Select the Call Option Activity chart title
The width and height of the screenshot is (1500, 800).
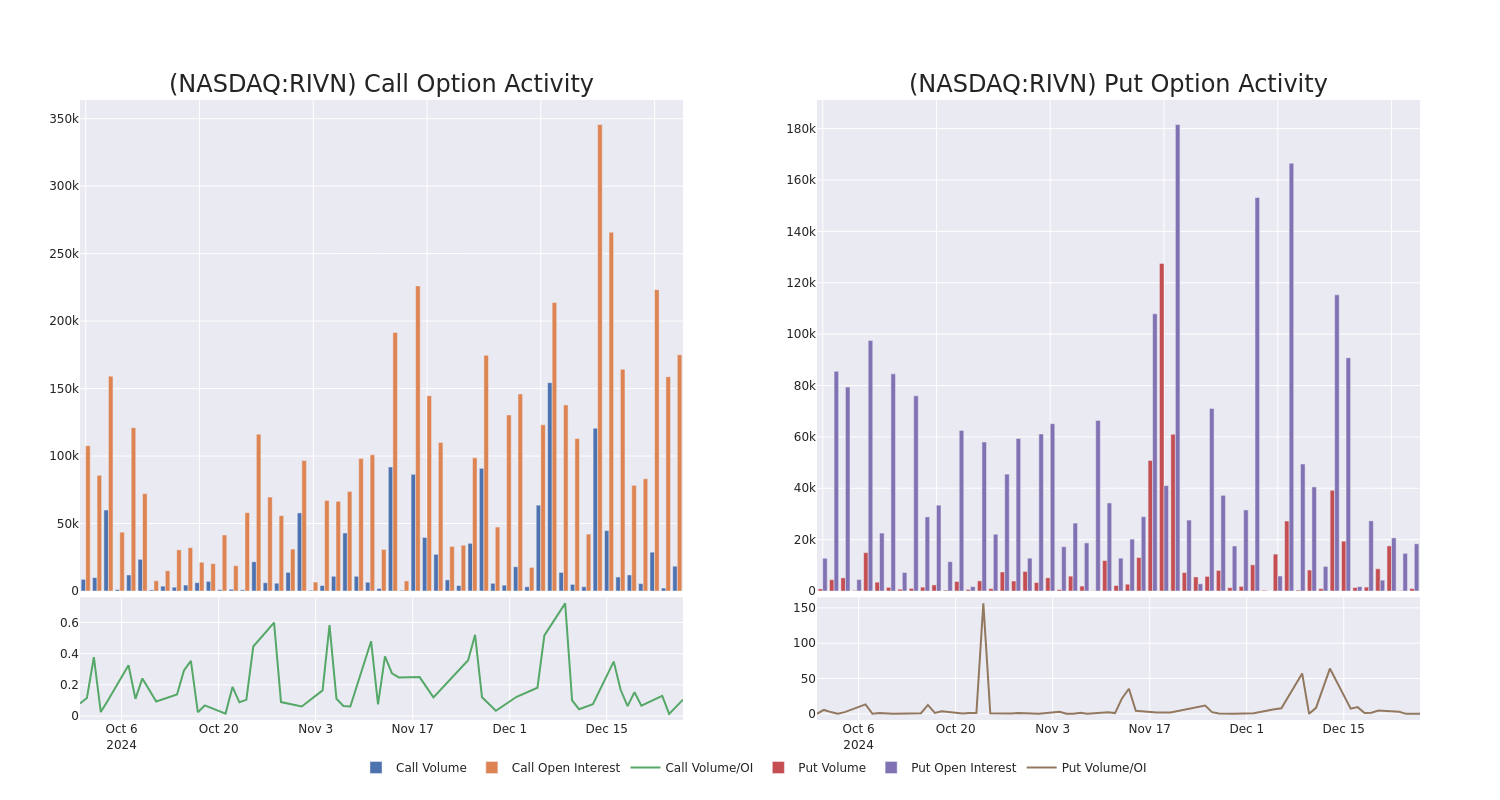(x=381, y=84)
